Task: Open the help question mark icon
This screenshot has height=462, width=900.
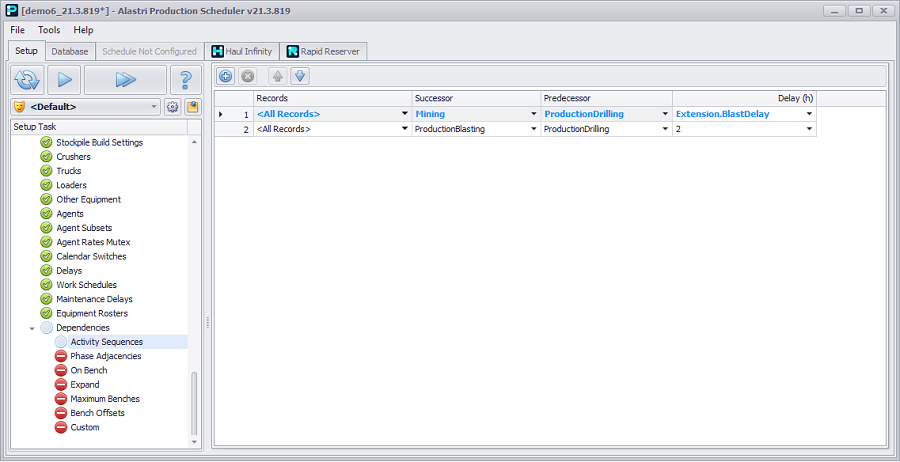Action: (186, 80)
